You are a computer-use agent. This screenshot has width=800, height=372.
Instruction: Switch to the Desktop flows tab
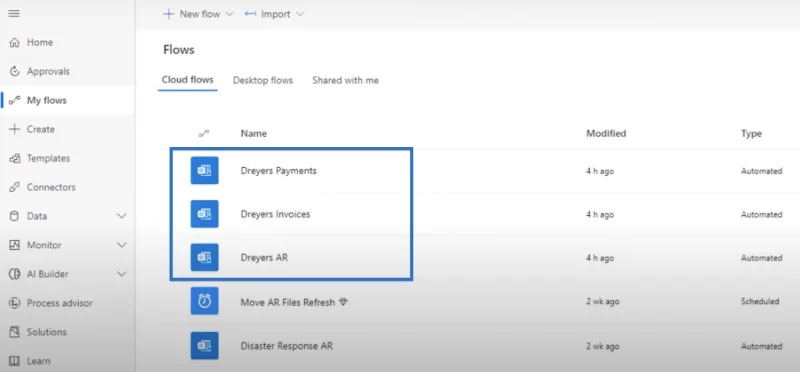tap(263, 80)
